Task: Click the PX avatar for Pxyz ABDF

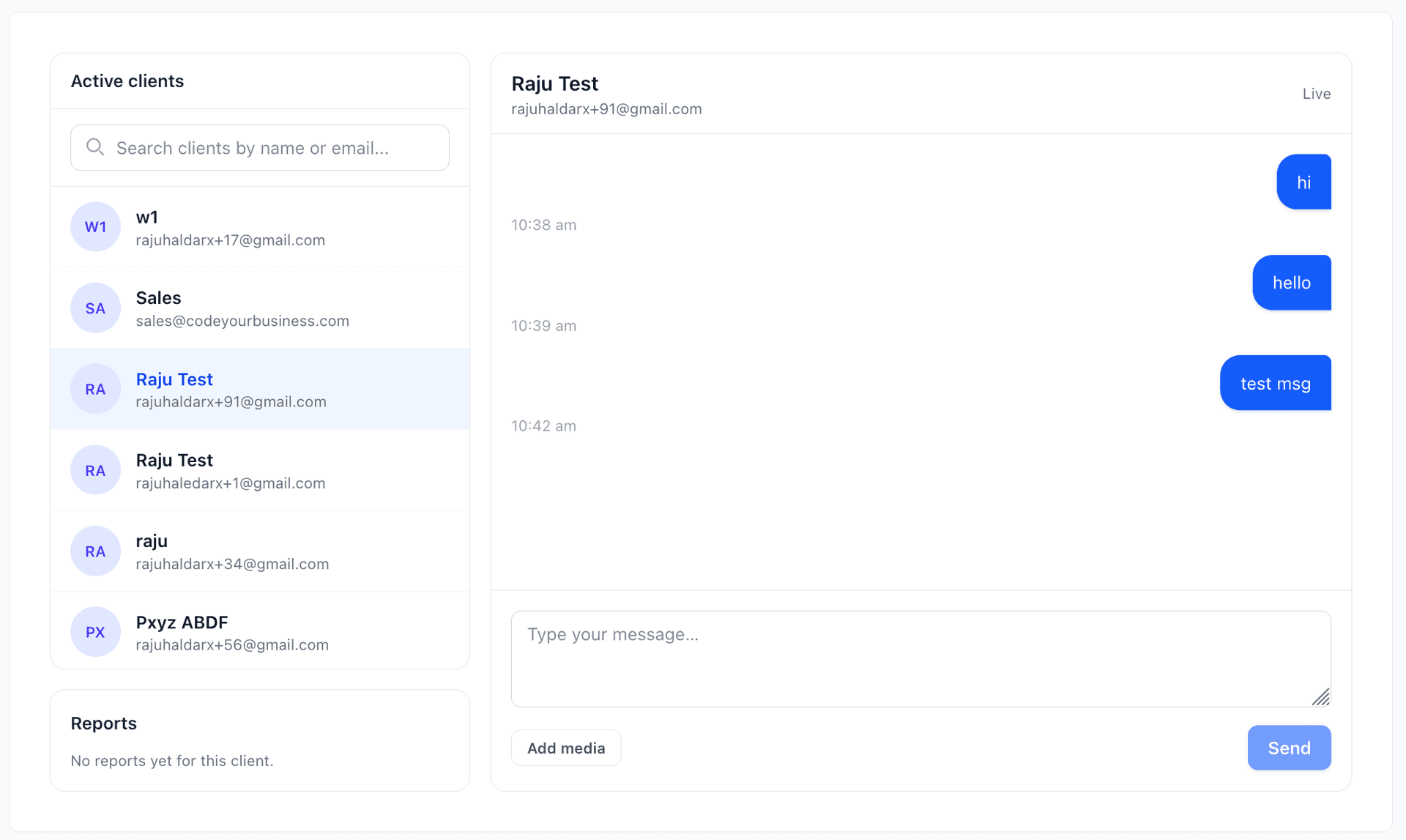Action: point(95,631)
